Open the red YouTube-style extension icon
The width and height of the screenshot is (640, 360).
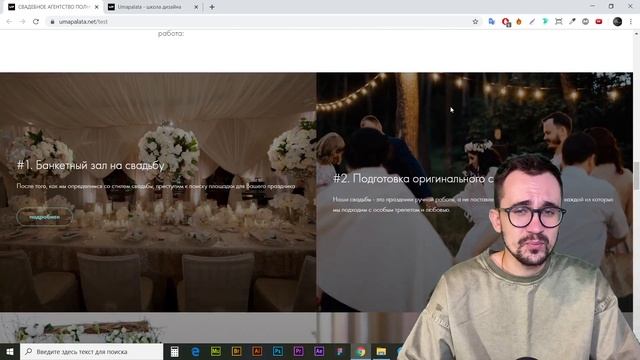[599, 22]
